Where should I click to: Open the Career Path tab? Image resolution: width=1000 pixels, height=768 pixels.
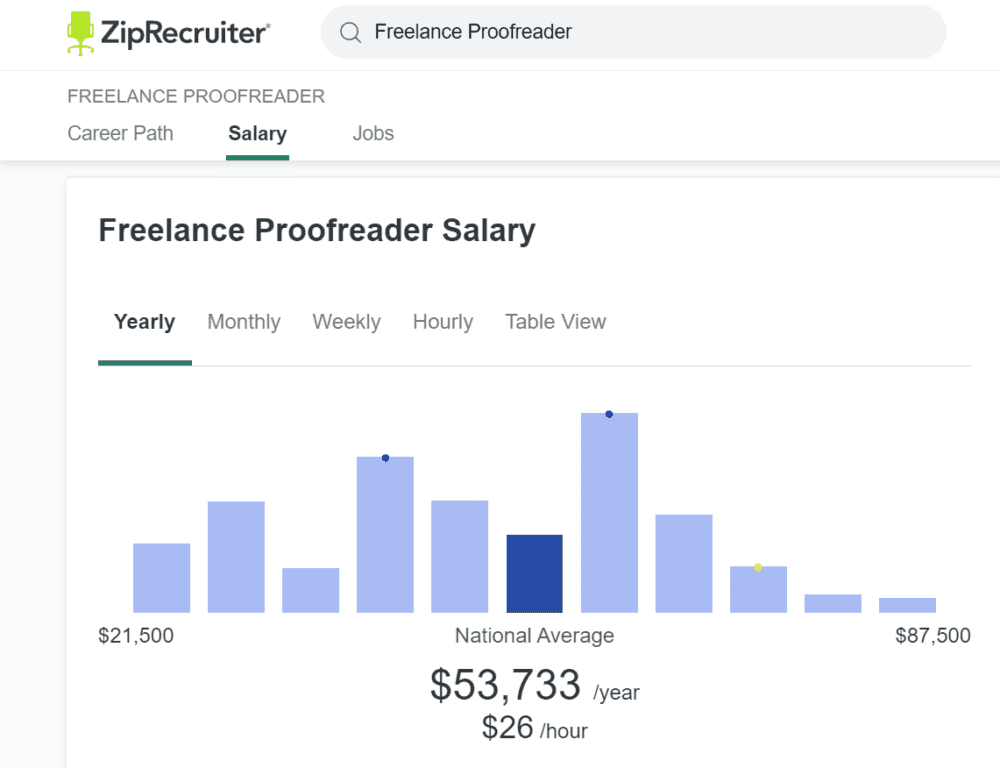120,133
